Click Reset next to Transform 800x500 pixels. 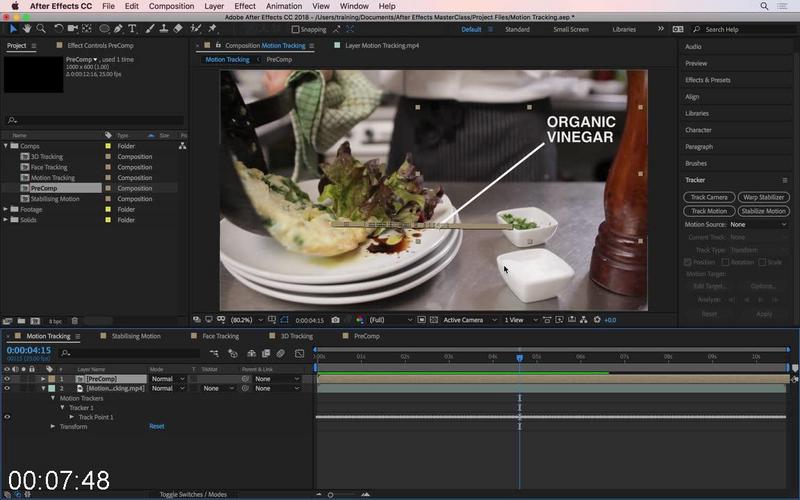click(x=157, y=427)
